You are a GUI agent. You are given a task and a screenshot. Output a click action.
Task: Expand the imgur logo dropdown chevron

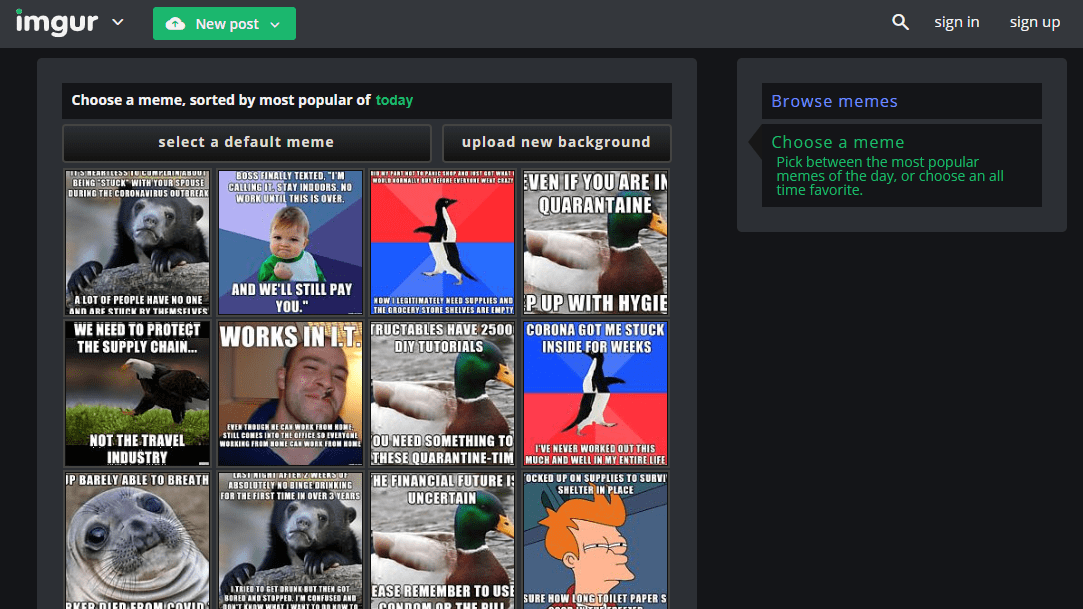click(118, 22)
